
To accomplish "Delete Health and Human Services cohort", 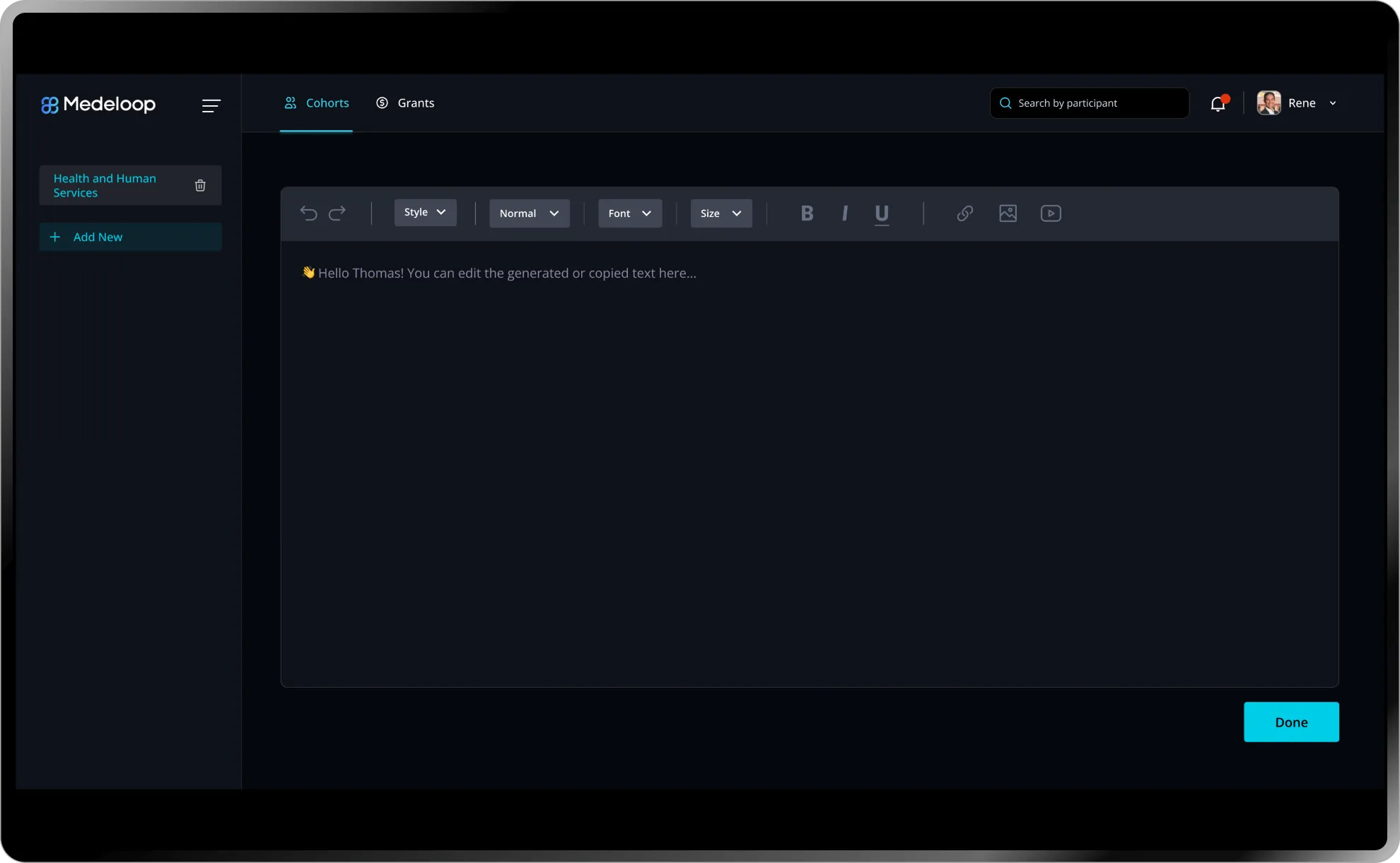I will [x=200, y=185].
